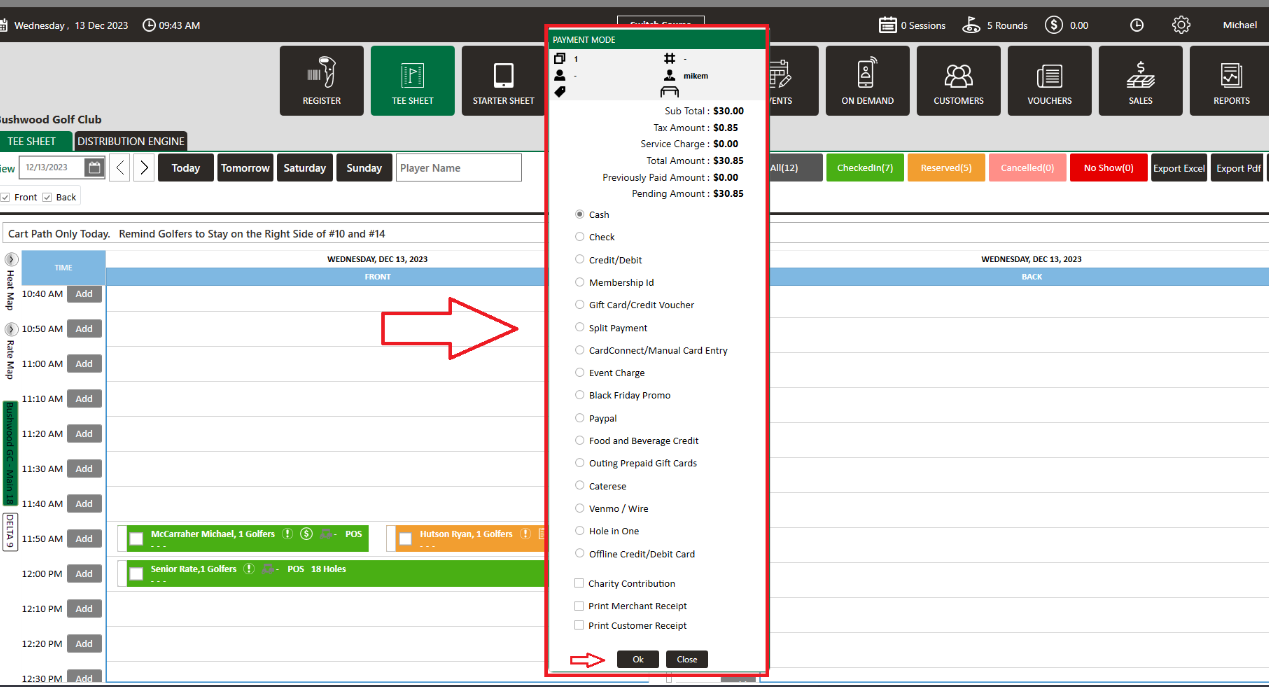
Task: Click the Player Name search field
Action: (458, 168)
